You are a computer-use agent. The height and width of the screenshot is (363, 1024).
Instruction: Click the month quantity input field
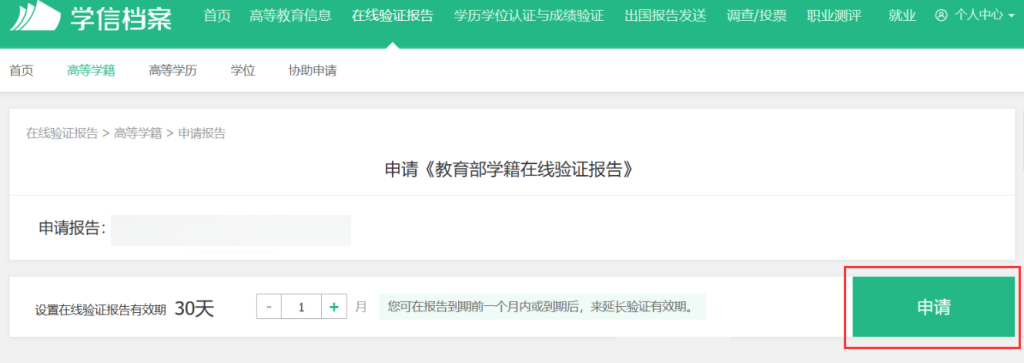301,306
